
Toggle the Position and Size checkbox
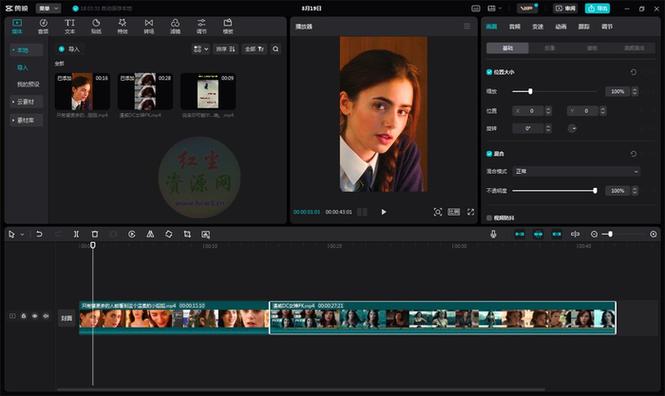click(489, 72)
